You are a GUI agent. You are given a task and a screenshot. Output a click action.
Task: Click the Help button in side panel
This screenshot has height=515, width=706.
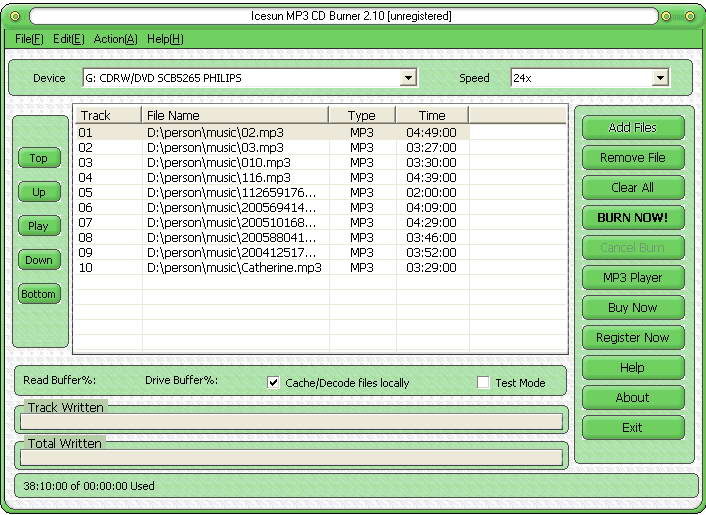[x=633, y=368]
